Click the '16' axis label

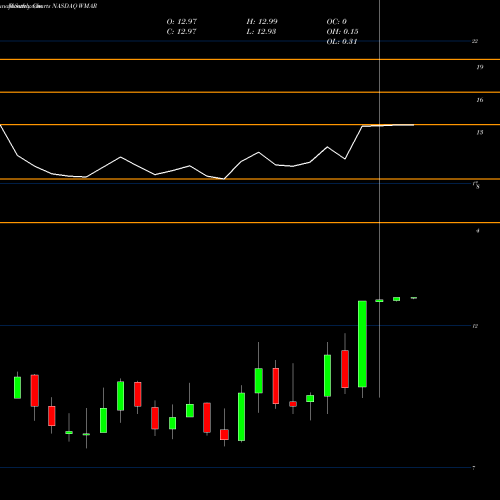tap(480, 100)
